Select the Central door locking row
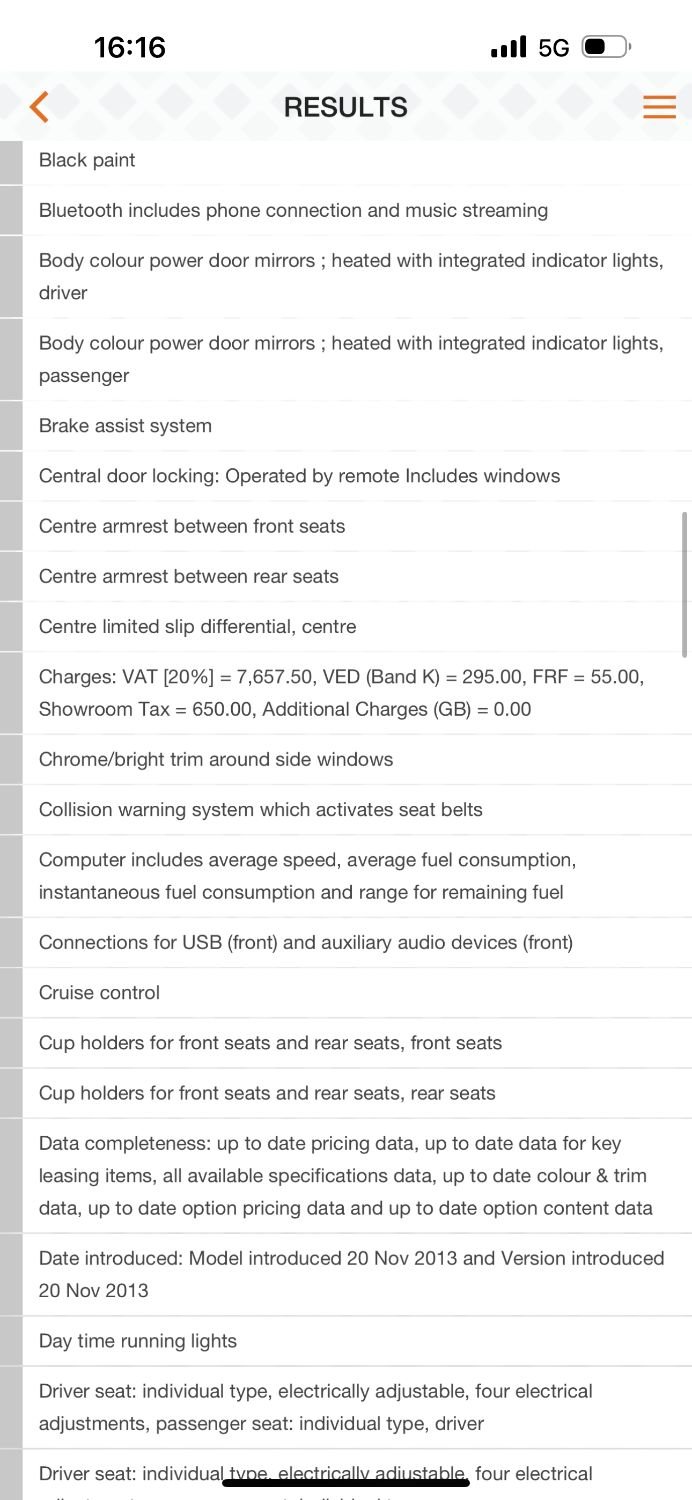This screenshot has width=692, height=1500. [x=299, y=476]
